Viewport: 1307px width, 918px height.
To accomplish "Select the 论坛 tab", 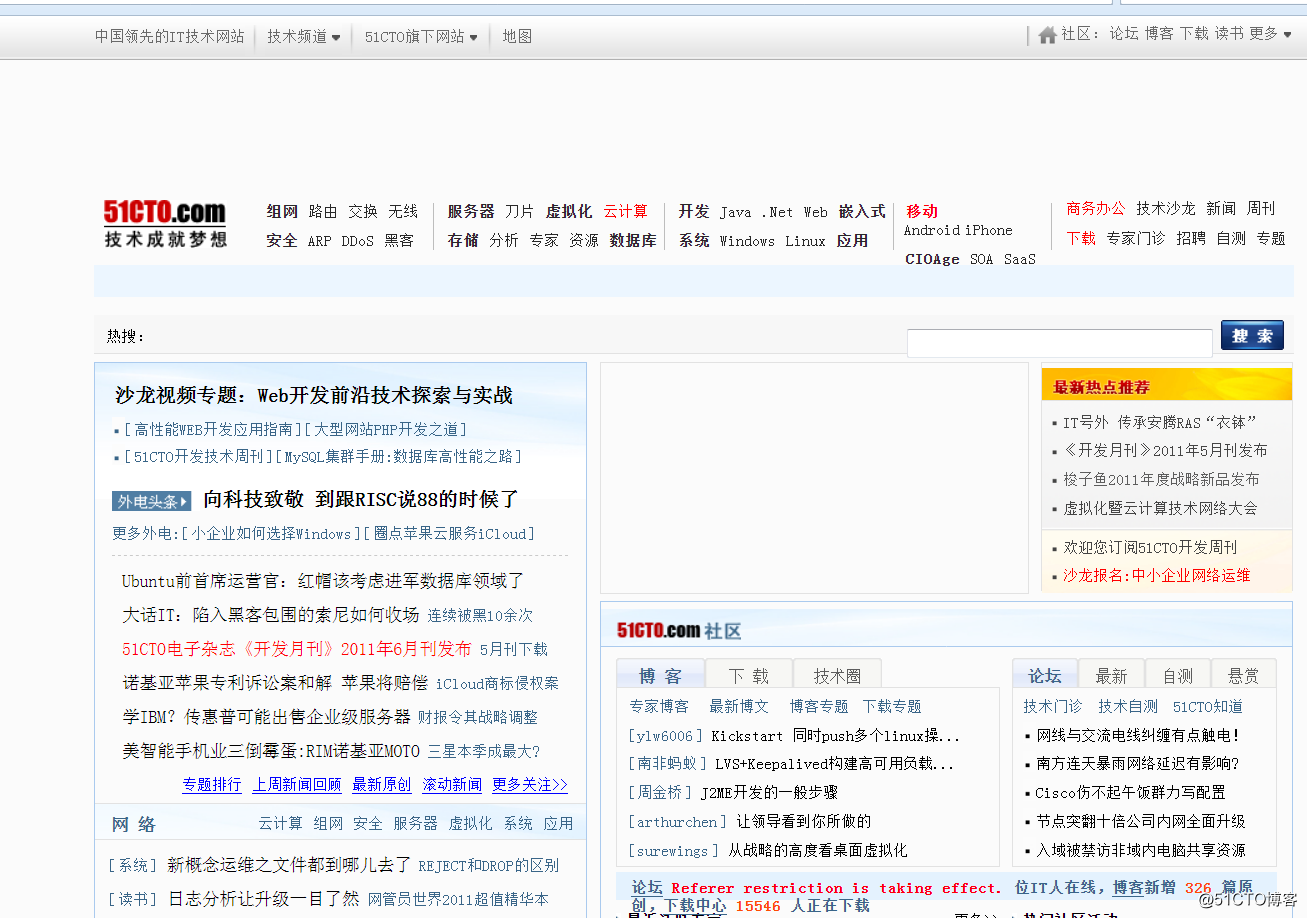I will [x=1045, y=676].
